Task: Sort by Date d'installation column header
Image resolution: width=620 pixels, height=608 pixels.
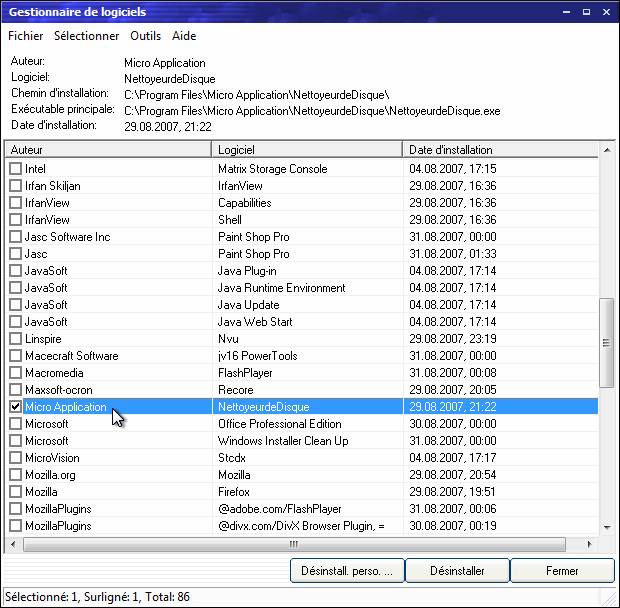Action: (x=500, y=150)
